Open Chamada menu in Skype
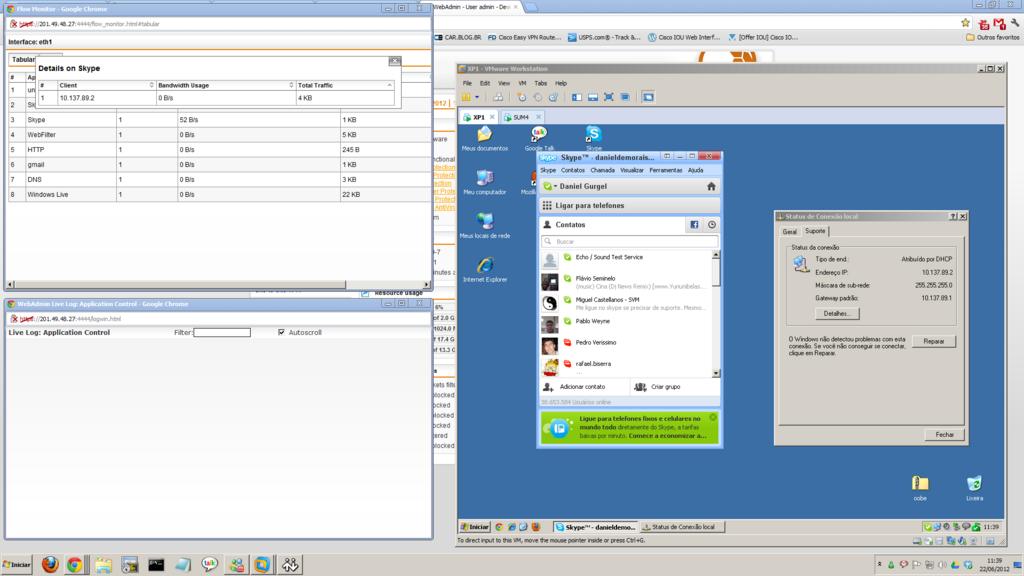The image size is (1024, 576). (x=602, y=170)
